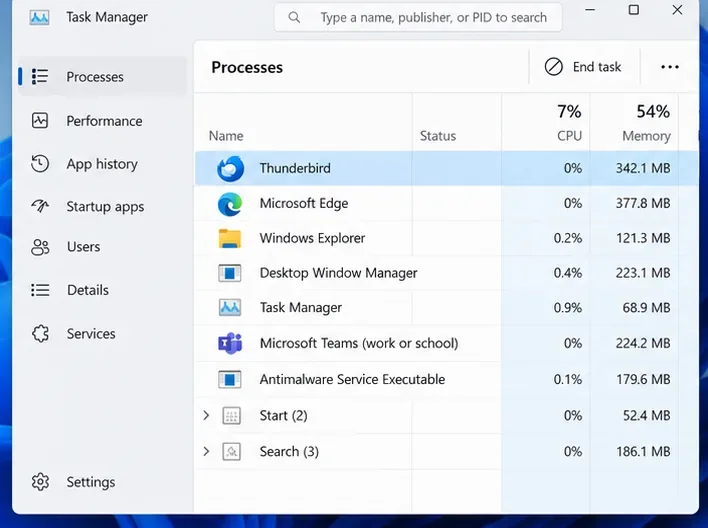Select the Task Manager process name
The image size is (708, 528).
[301, 308]
